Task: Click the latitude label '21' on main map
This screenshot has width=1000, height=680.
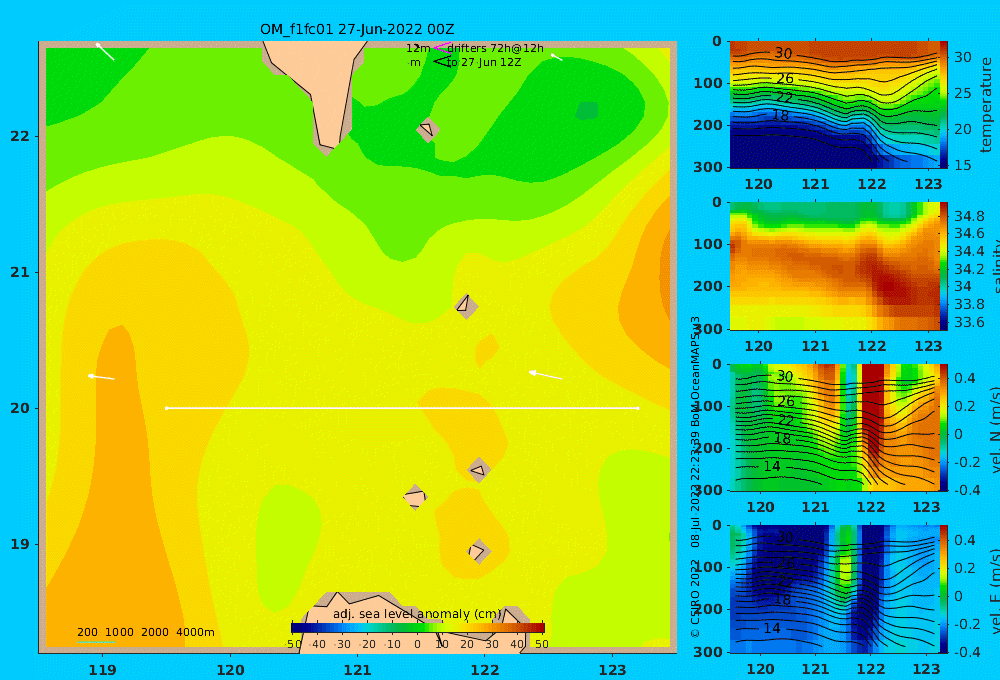Action: coord(20,272)
